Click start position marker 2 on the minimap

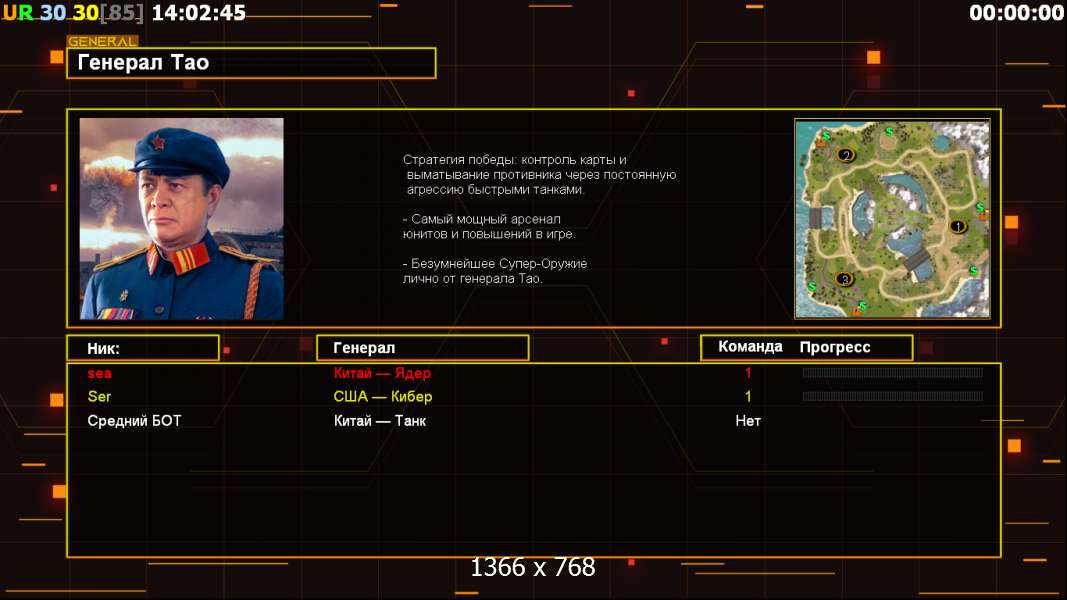pos(846,155)
